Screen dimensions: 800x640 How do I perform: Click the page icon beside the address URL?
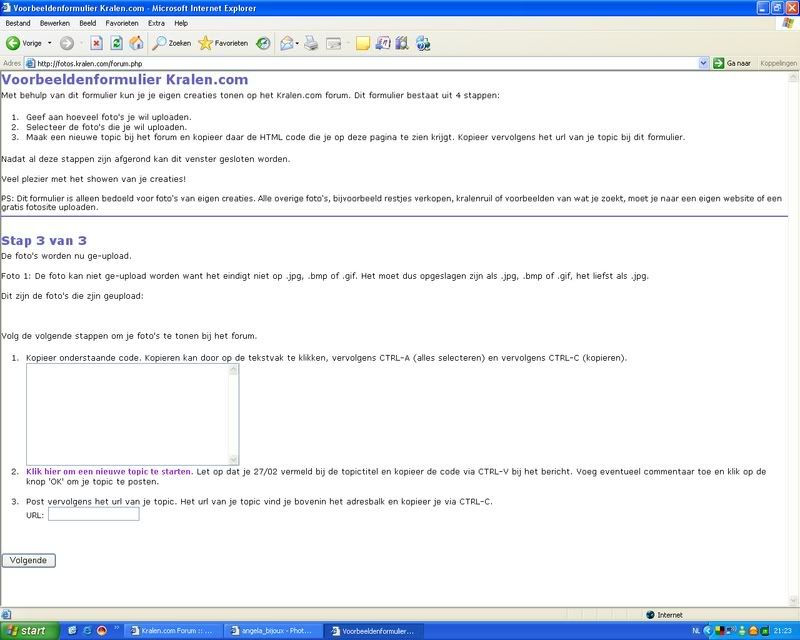31,63
